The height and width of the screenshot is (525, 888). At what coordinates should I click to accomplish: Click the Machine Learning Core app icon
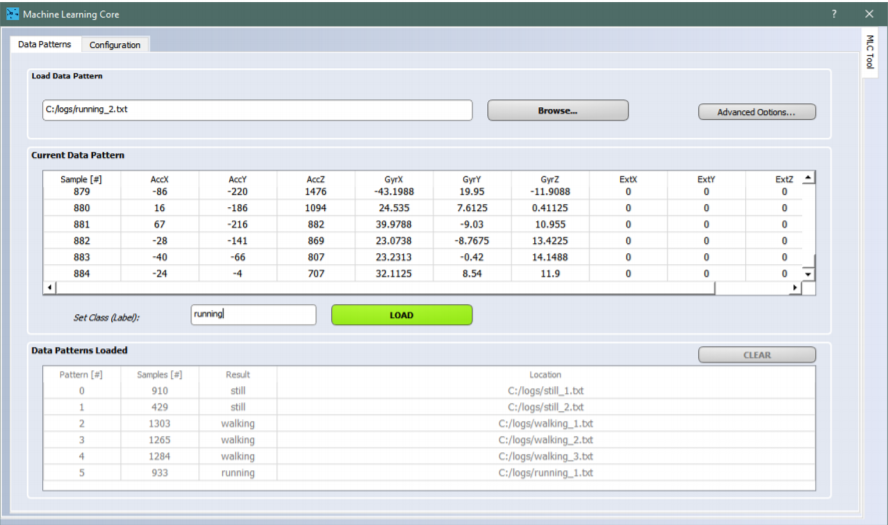[12, 14]
